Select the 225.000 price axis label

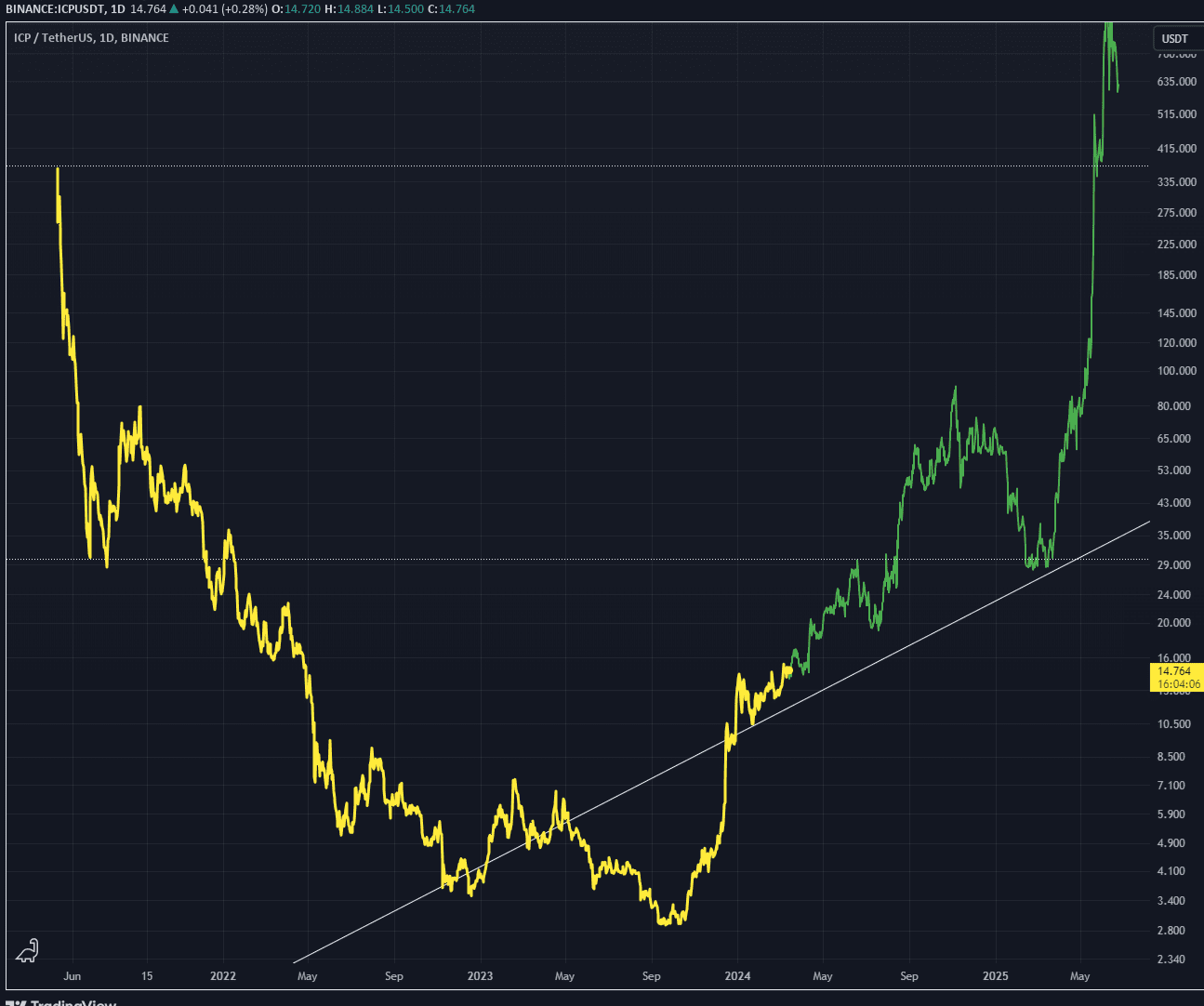click(x=1176, y=245)
